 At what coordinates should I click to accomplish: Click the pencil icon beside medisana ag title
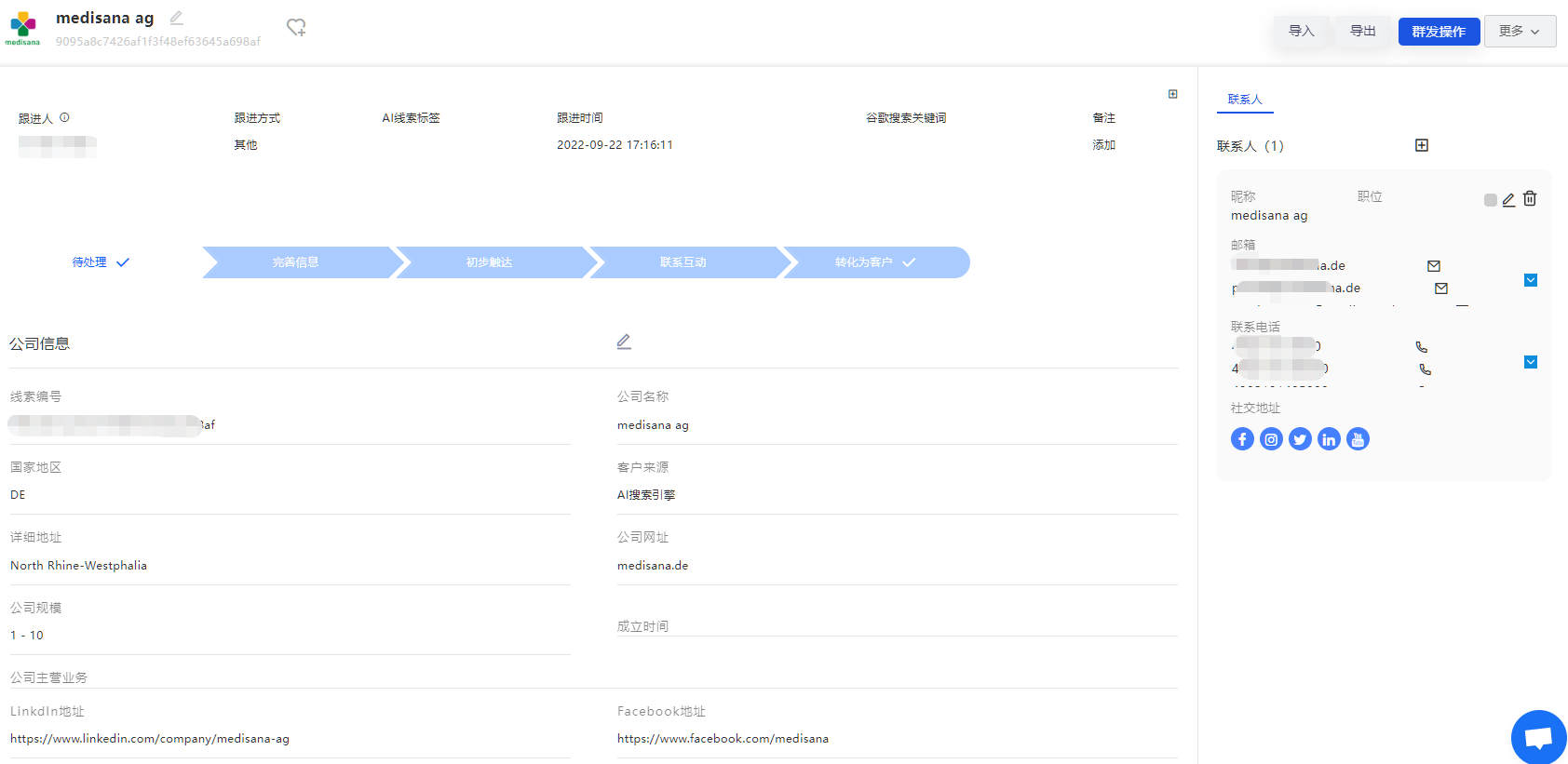click(x=177, y=18)
